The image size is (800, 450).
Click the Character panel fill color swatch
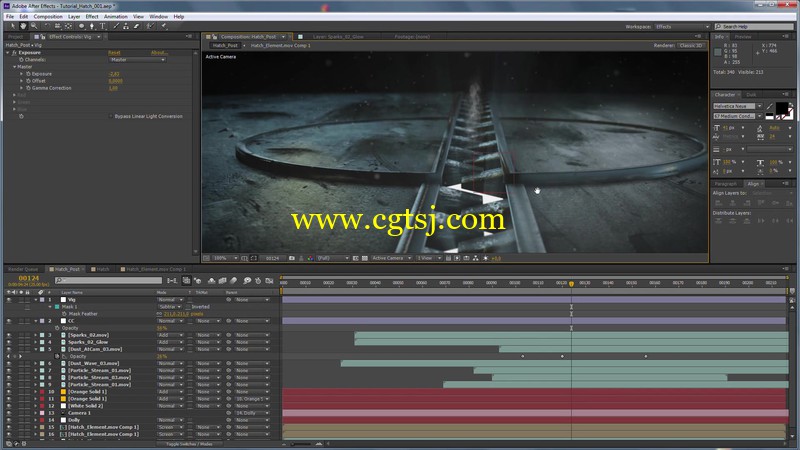pyautogui.click(x=782, y=108)
